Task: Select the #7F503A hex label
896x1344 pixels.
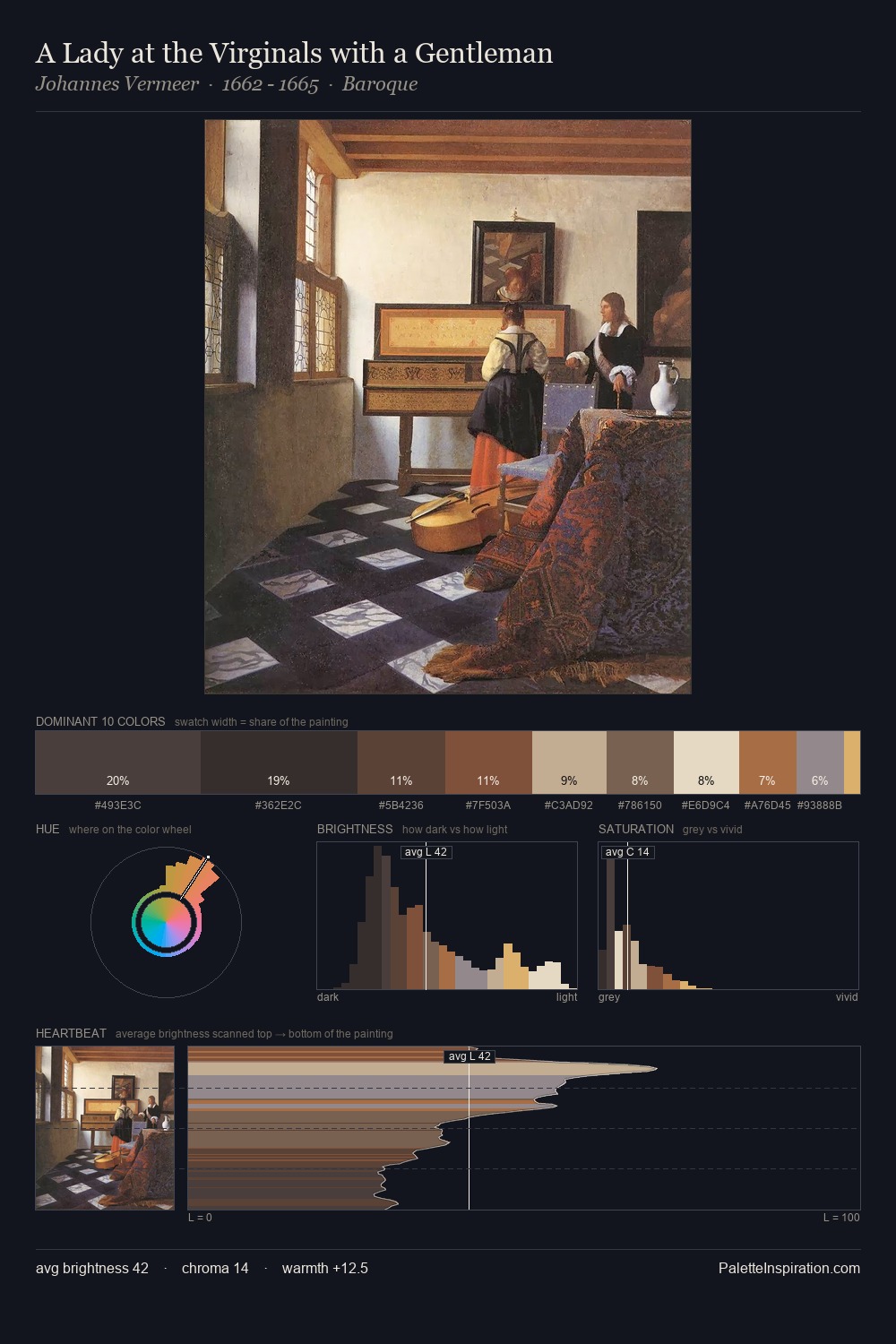Action: pyautogui.click(x=488, y=806)
